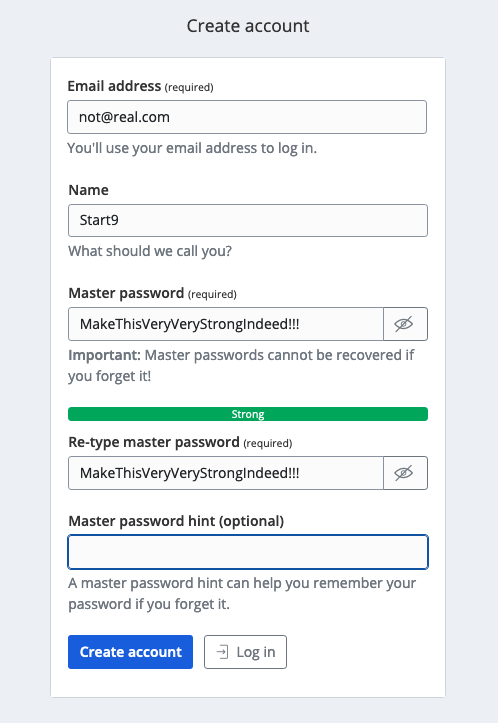Click into the Master password text field

(226, 324)
